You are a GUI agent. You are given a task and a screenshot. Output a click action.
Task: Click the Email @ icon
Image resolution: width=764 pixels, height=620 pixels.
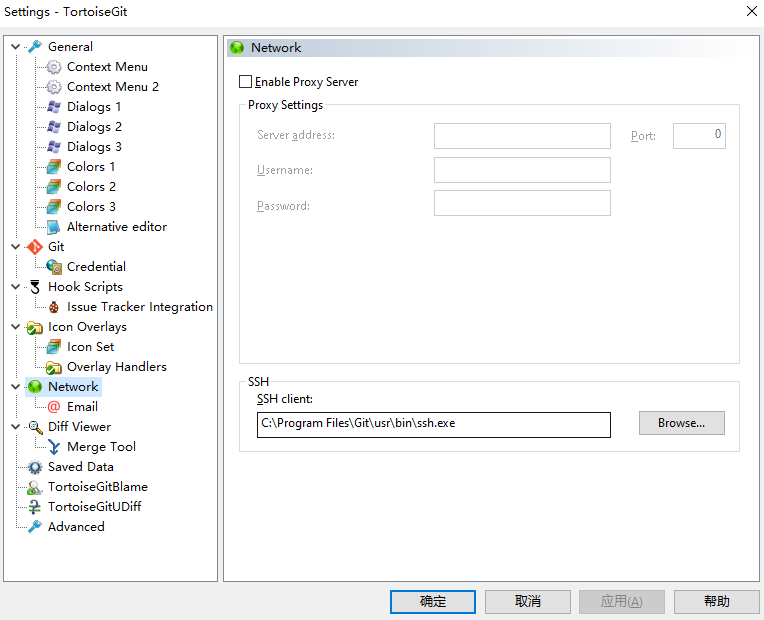[54, 407]
